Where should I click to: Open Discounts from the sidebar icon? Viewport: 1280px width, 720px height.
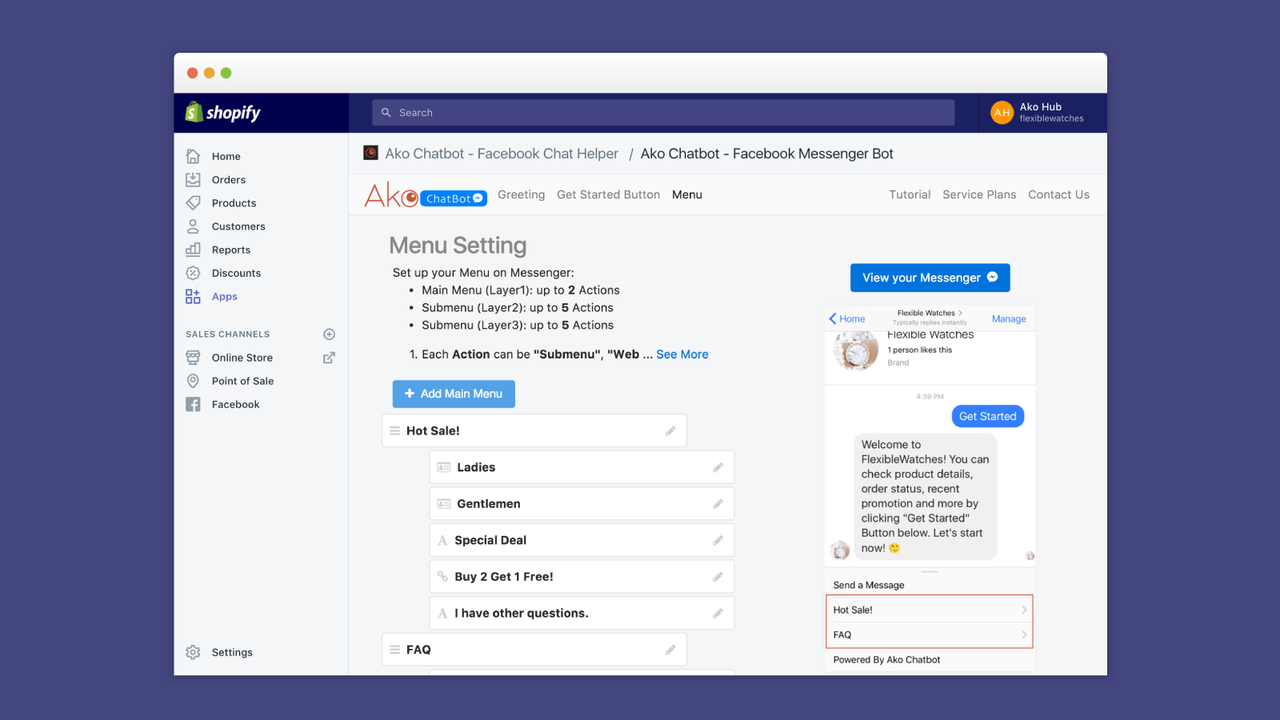(x=192, y=272)
